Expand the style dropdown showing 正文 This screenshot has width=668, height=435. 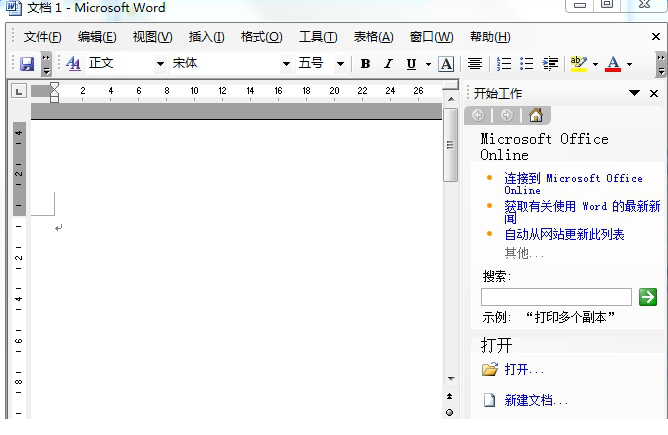[160, 64]
